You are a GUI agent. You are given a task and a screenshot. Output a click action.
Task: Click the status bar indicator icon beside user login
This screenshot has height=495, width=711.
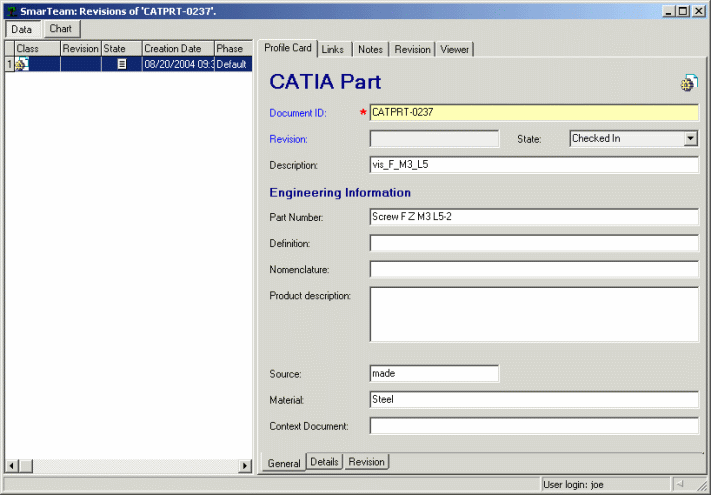(x=679, y=484)
